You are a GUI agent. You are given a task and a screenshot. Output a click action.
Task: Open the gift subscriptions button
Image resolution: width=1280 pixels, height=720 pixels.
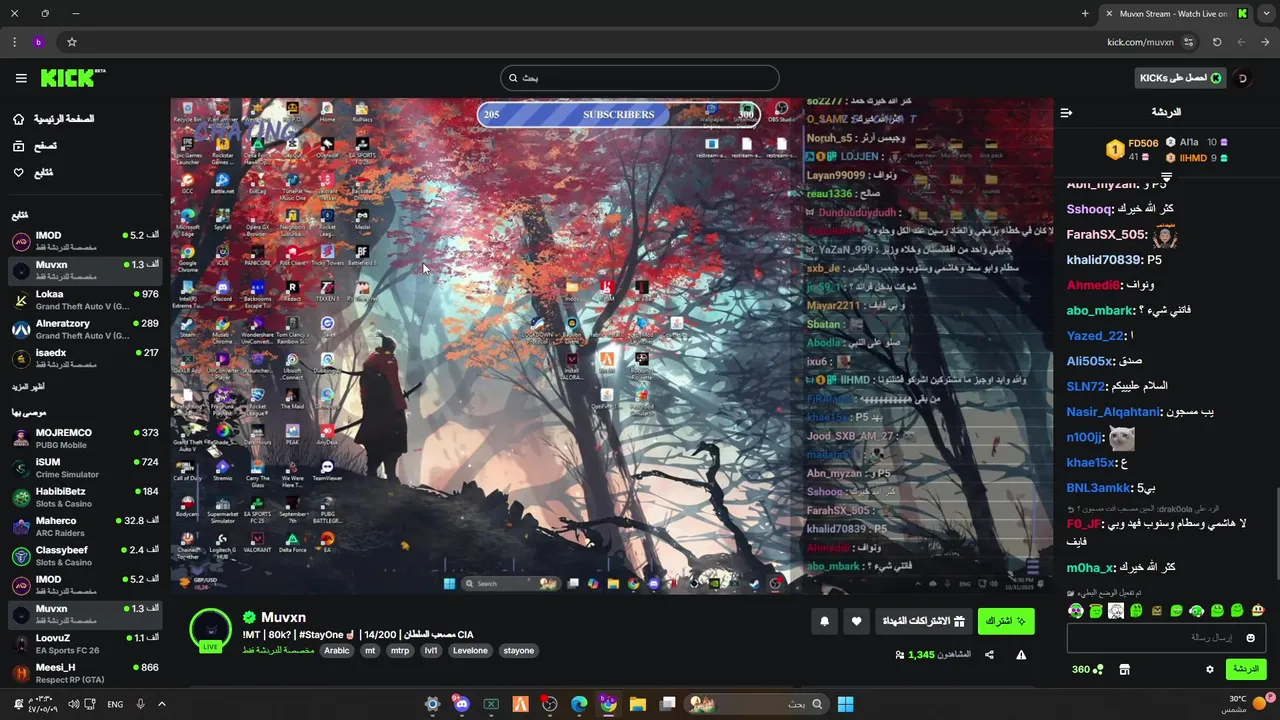tap(923, 622)
